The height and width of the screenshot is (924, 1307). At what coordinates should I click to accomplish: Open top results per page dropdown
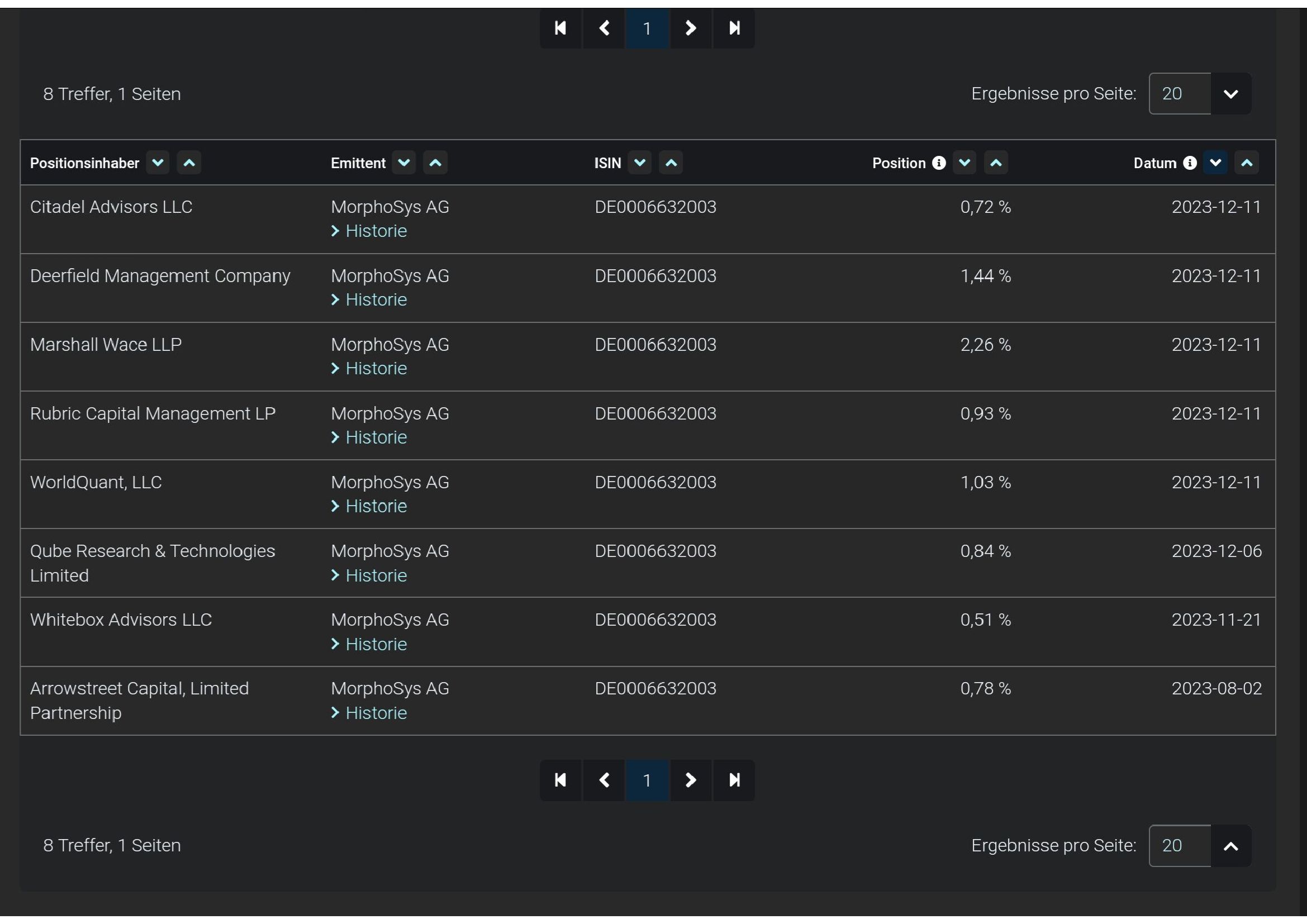point(1230,94)
